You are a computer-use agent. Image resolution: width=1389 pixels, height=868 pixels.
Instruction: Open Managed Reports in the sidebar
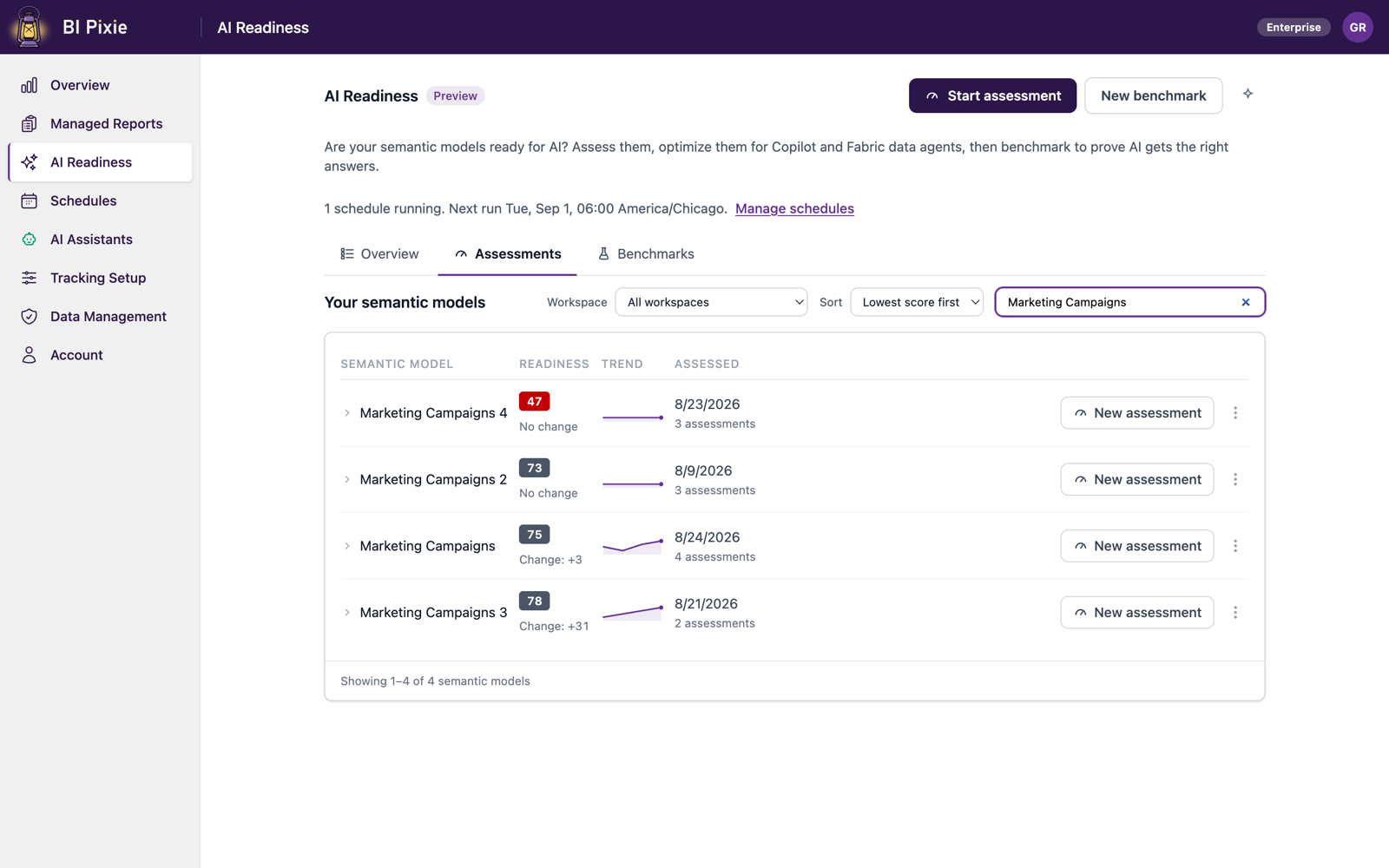point(100,123)
